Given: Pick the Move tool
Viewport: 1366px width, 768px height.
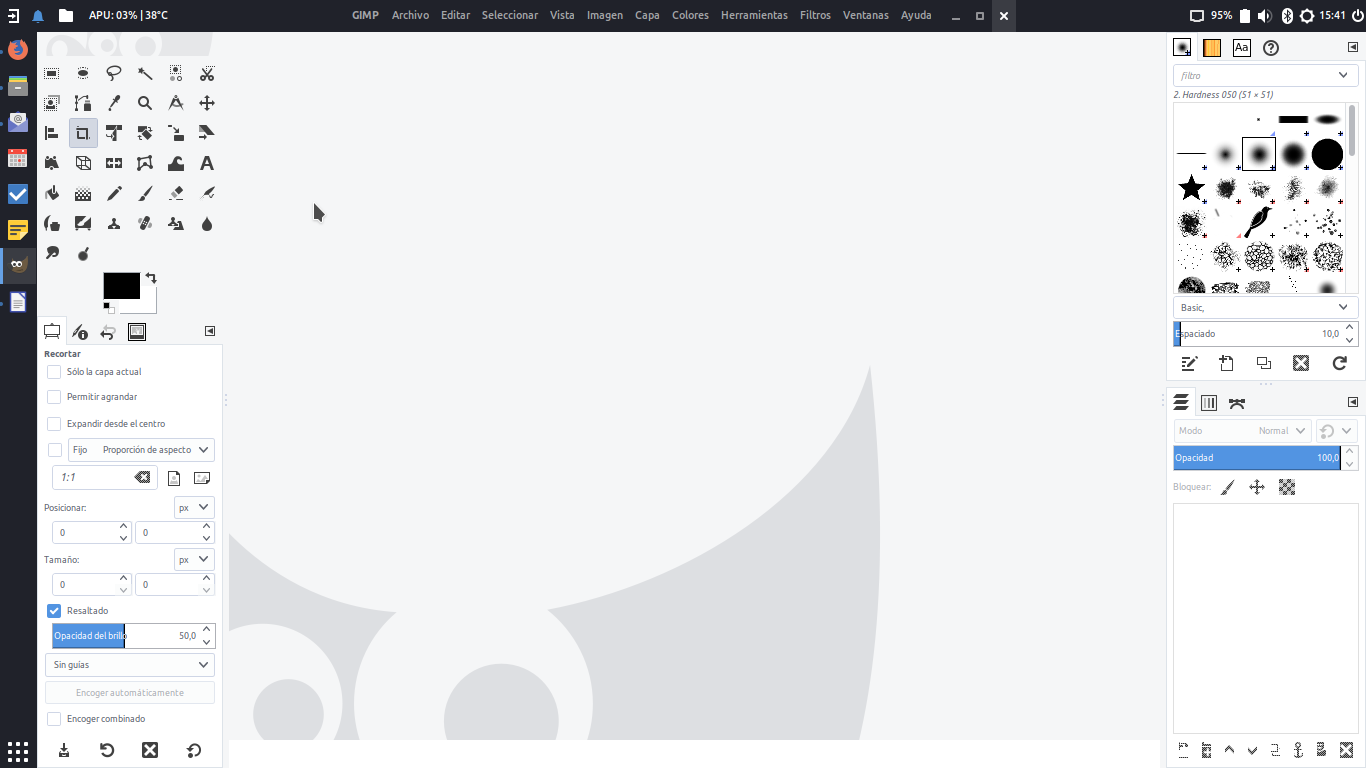Looking at the screenshot, I should (207, 103).
